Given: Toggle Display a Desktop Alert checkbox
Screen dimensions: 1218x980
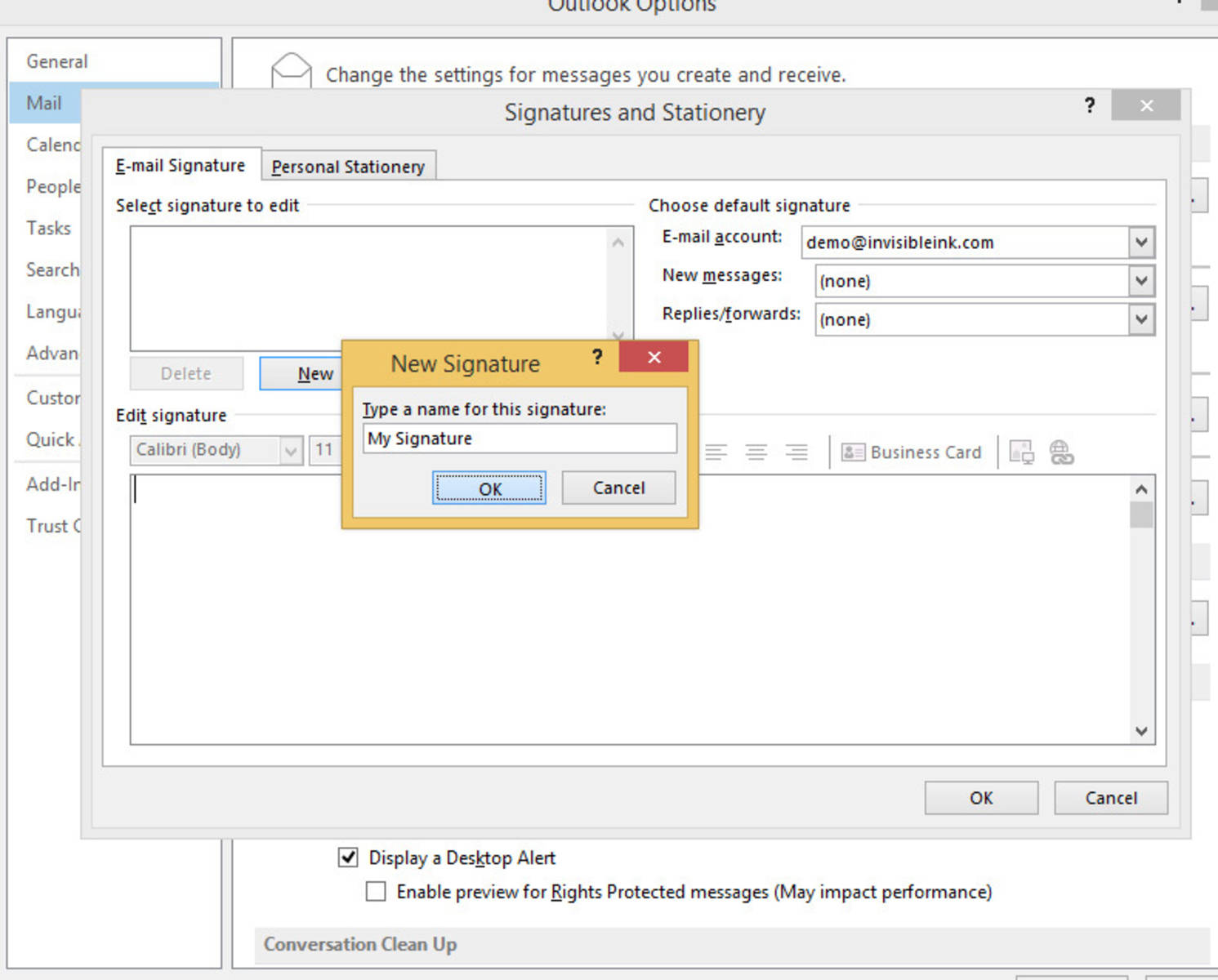Looking at the screenshot, I should tap(348, 857).
